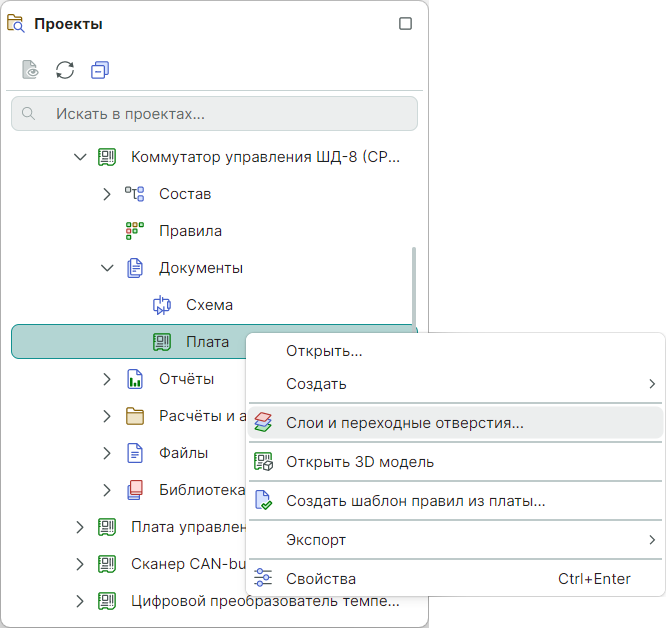Viewport: 666px width, 628px height.
Task: Click the Правила rules icon
Action: [x=135, y=231]
